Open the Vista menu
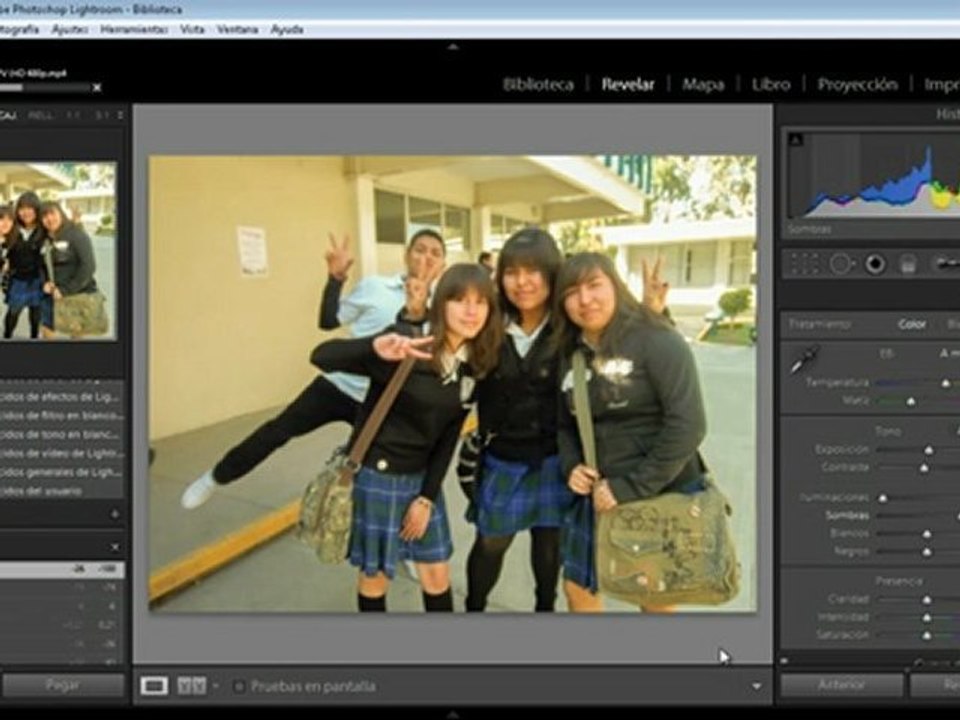 pos(192,29)
